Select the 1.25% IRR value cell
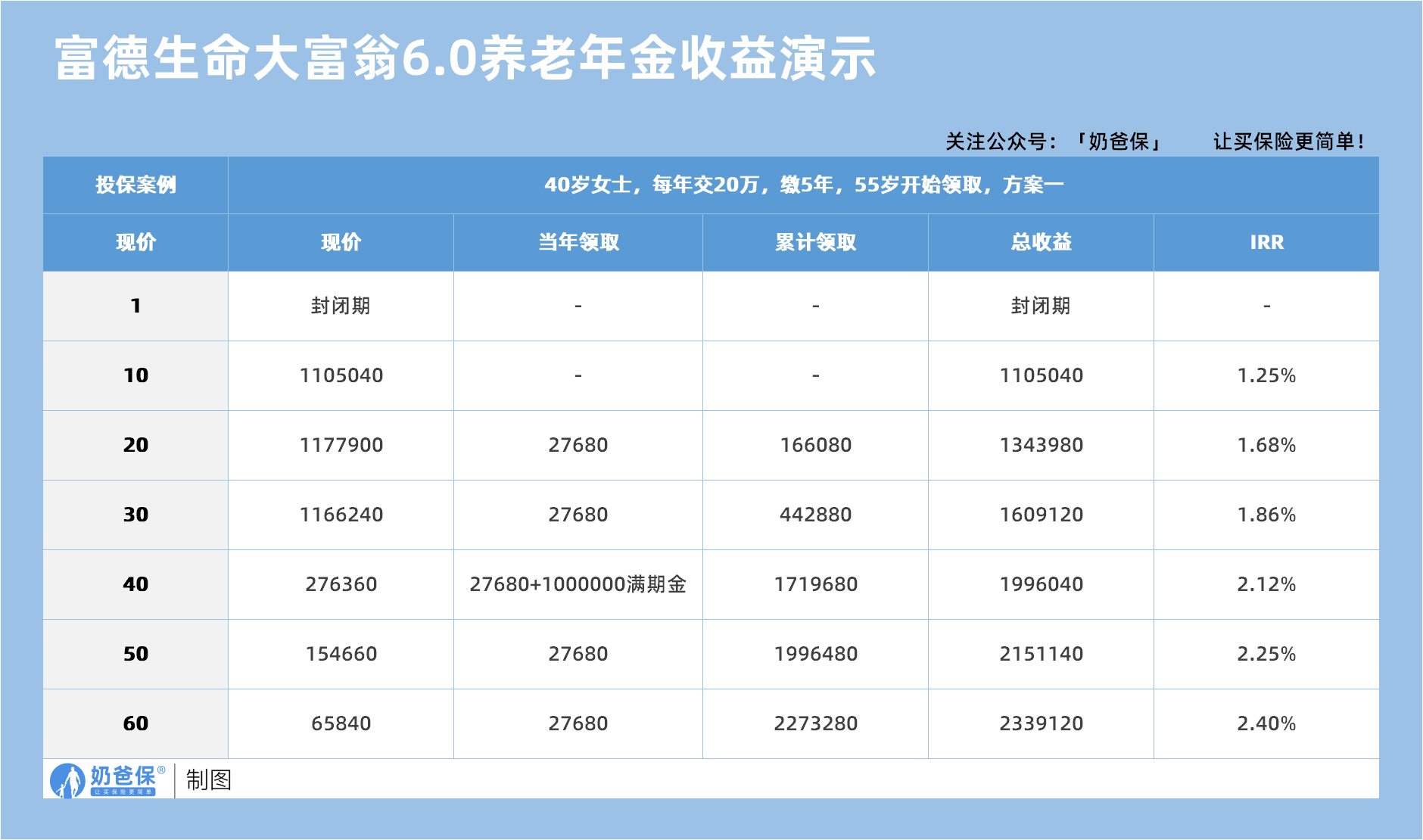 click(x=1266, y=376)
